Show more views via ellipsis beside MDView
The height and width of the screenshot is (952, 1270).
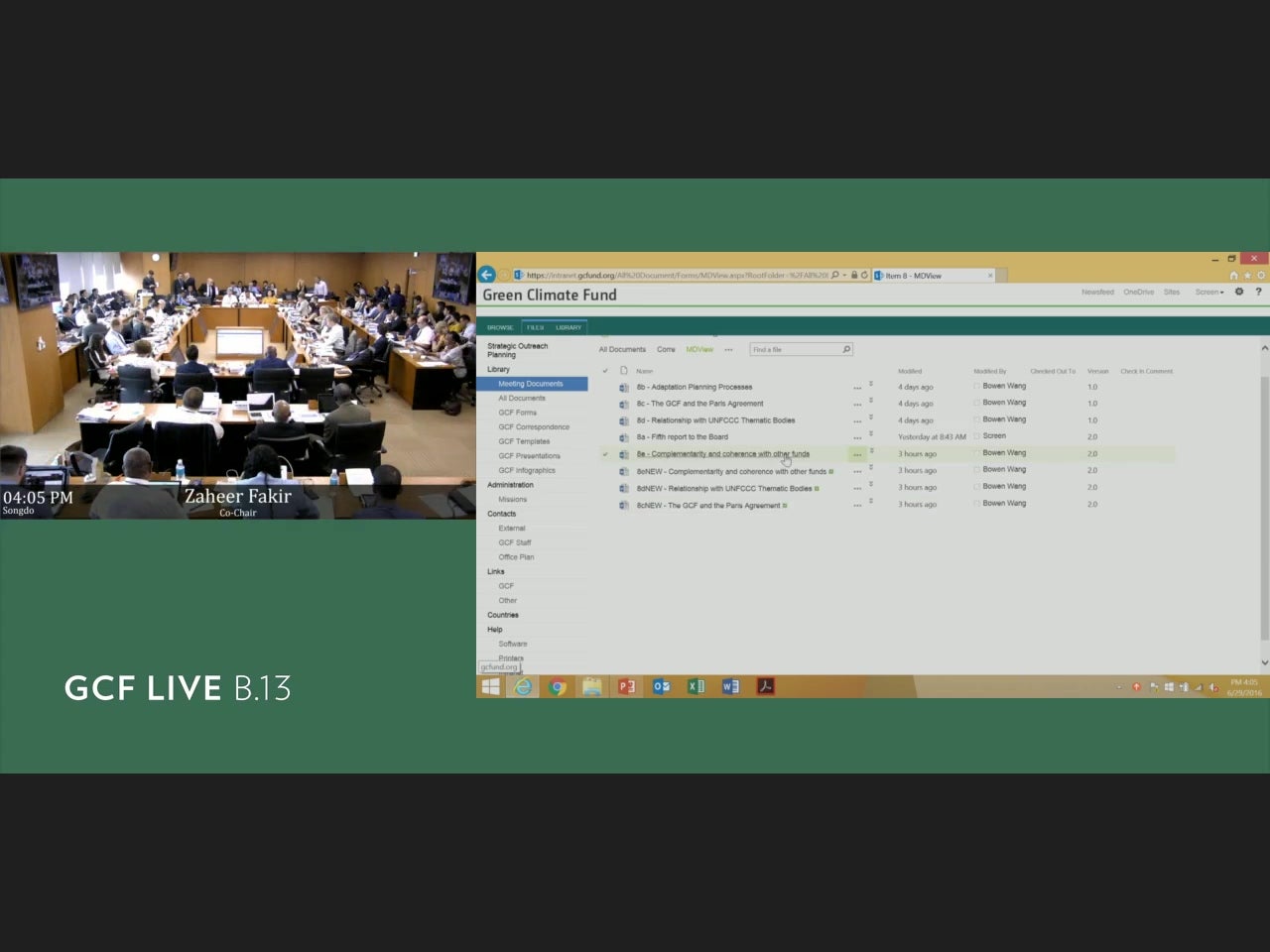(x=728, y=350)
